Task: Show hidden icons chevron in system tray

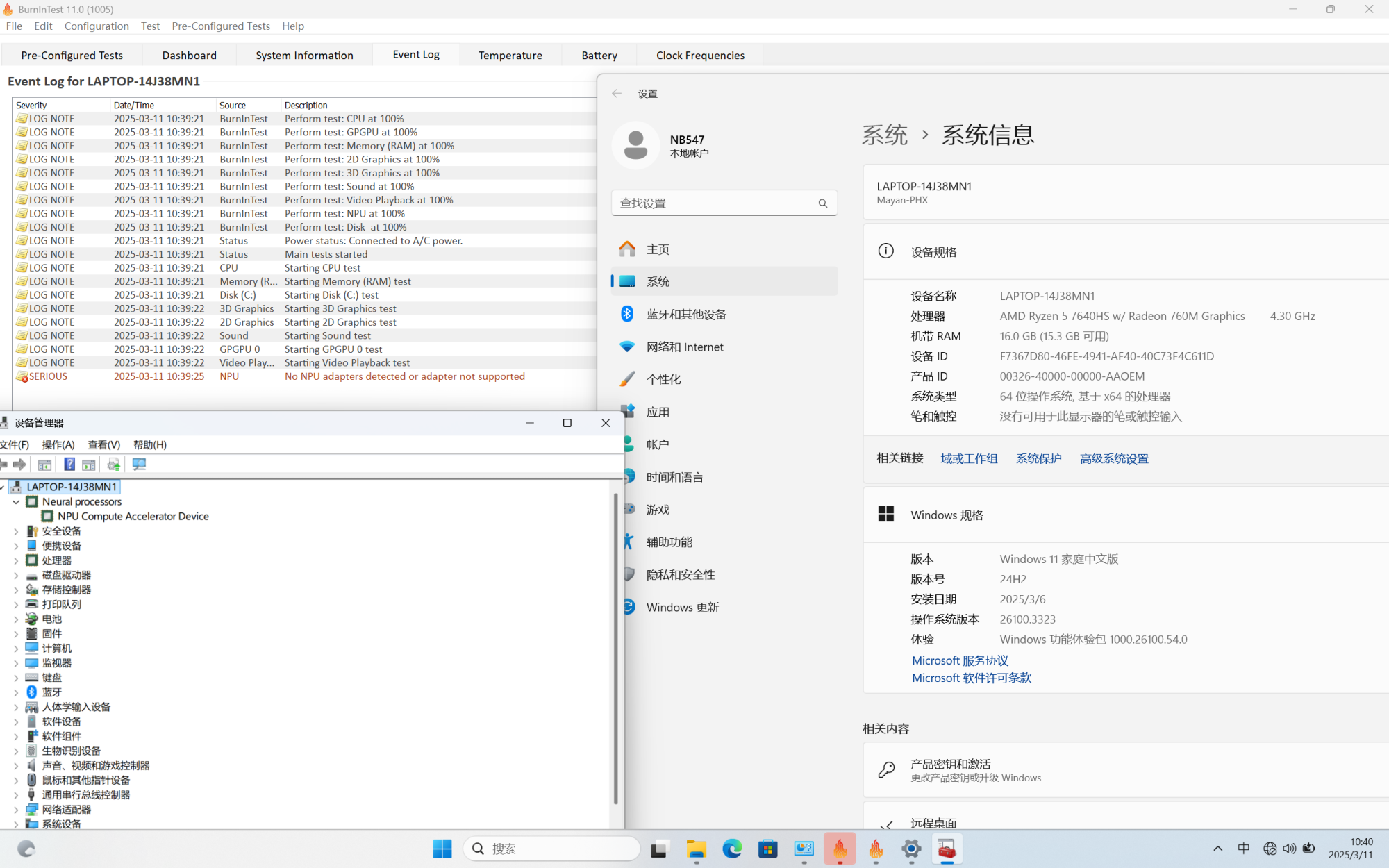Action: pos(1218,849)
